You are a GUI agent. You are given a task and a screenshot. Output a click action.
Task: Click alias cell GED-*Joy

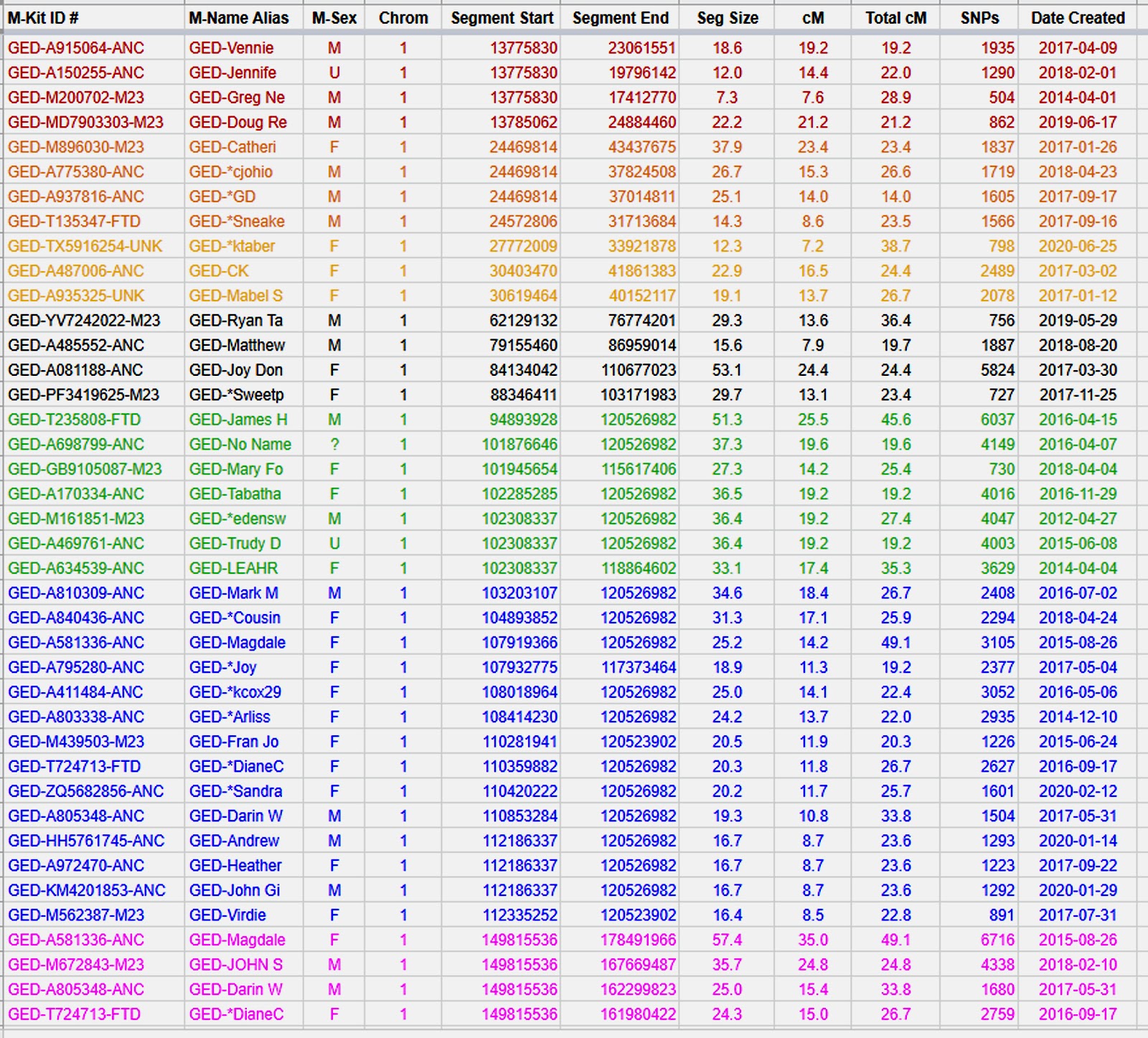[222, 667]
